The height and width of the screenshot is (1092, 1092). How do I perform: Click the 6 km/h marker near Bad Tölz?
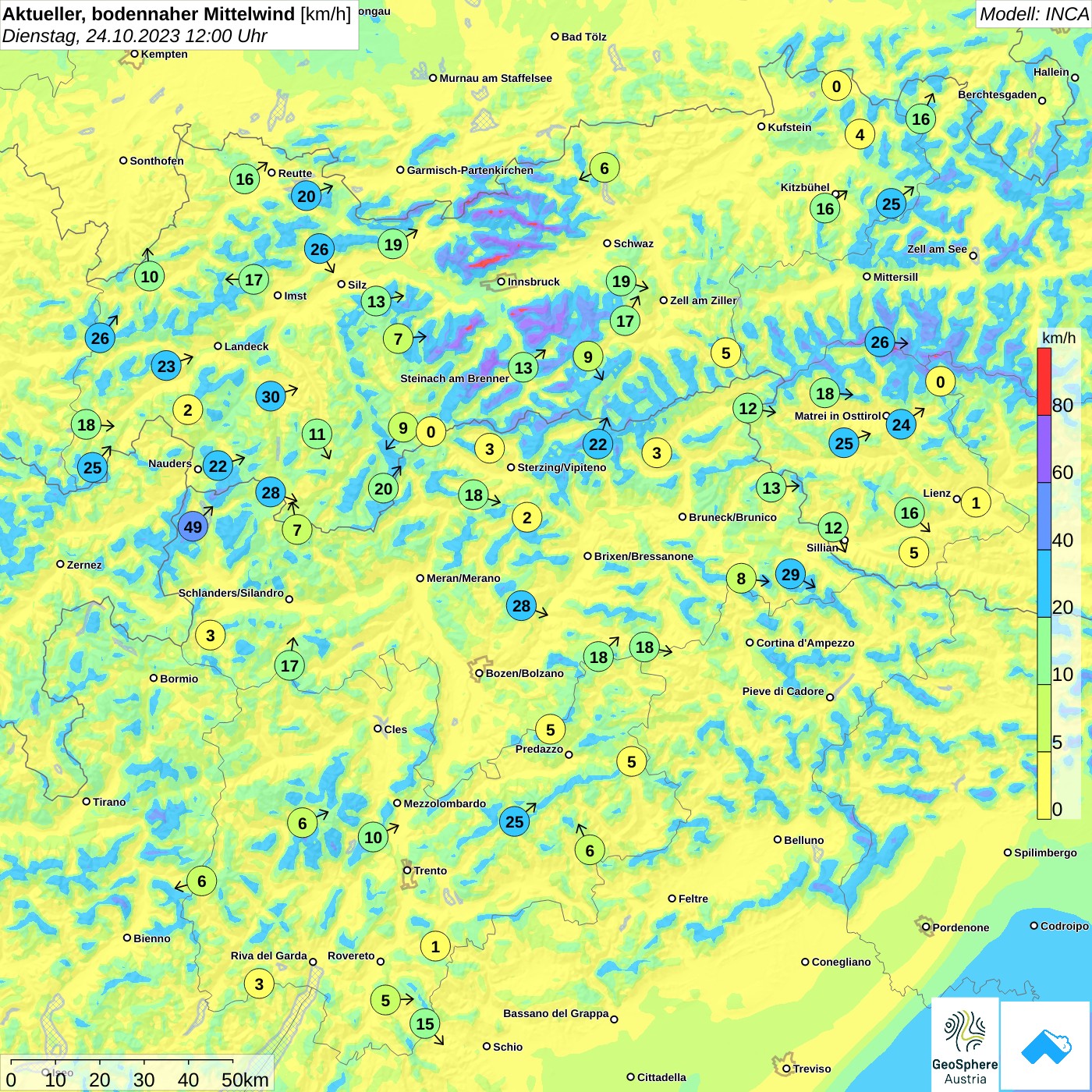604,168
